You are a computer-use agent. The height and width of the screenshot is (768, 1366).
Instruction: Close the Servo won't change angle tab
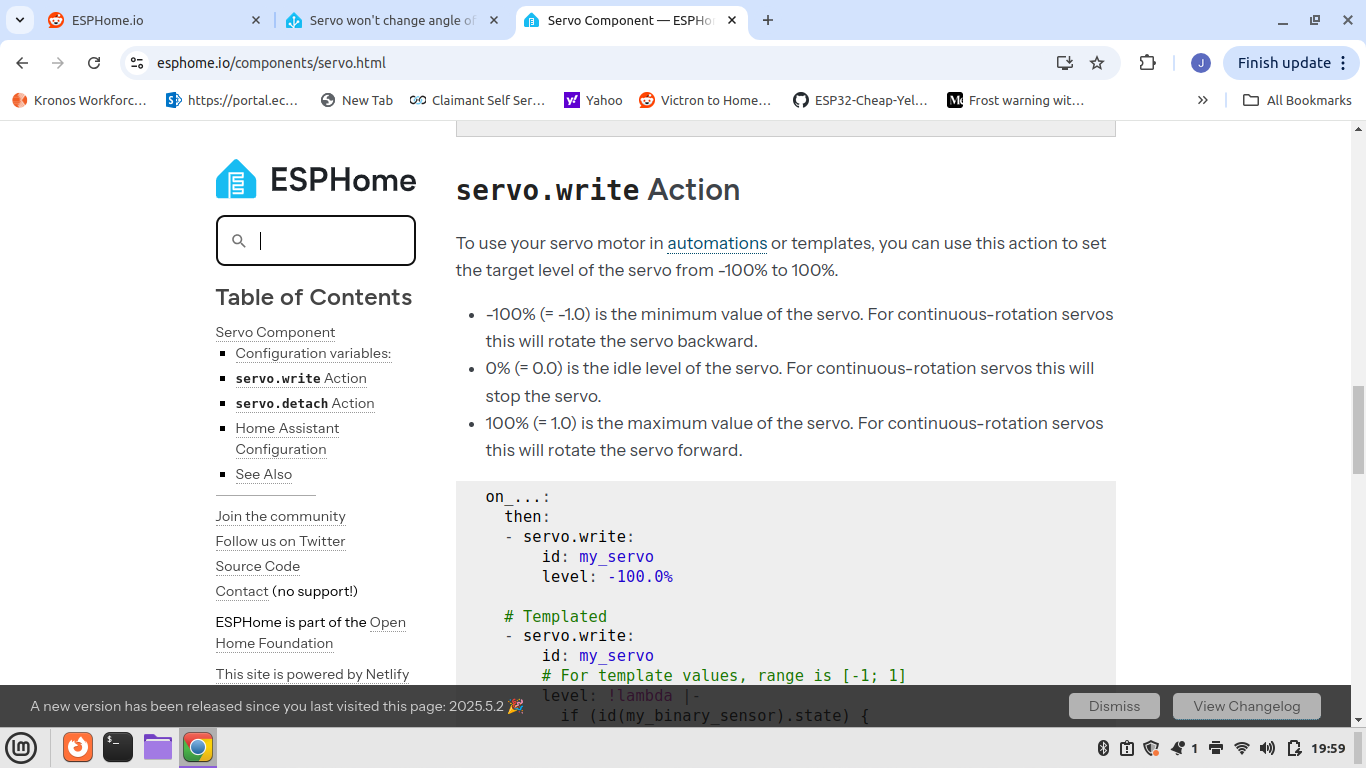[493, 20]
